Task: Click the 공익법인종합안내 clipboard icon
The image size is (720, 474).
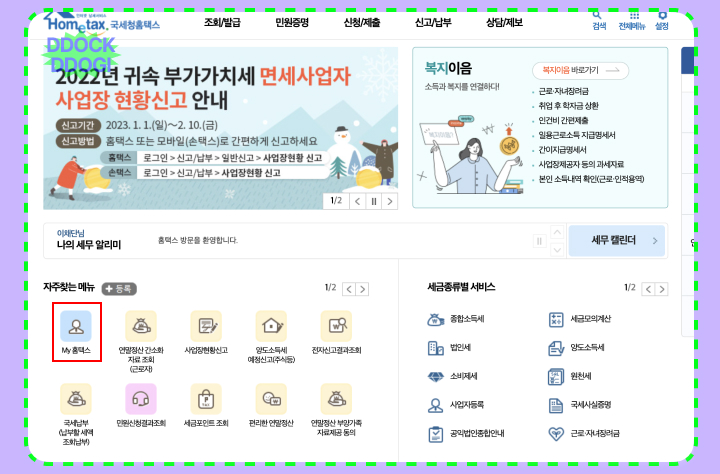Action: (435, 434)
